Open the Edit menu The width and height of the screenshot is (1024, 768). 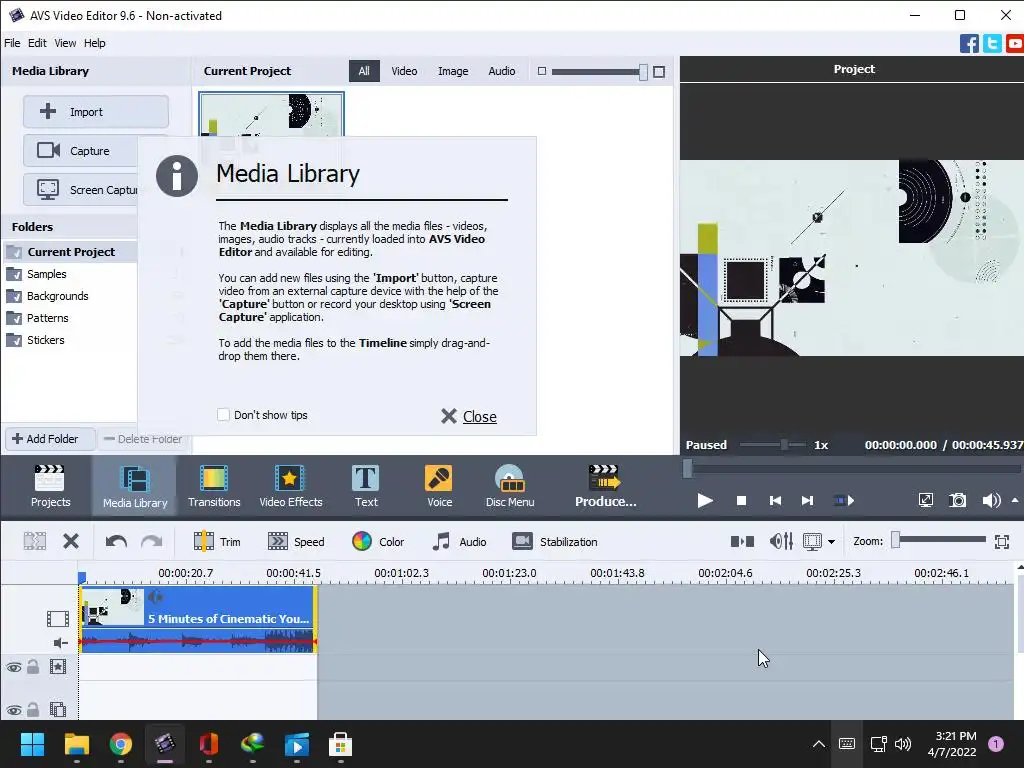pyautogui.click(x=37, y=43)
